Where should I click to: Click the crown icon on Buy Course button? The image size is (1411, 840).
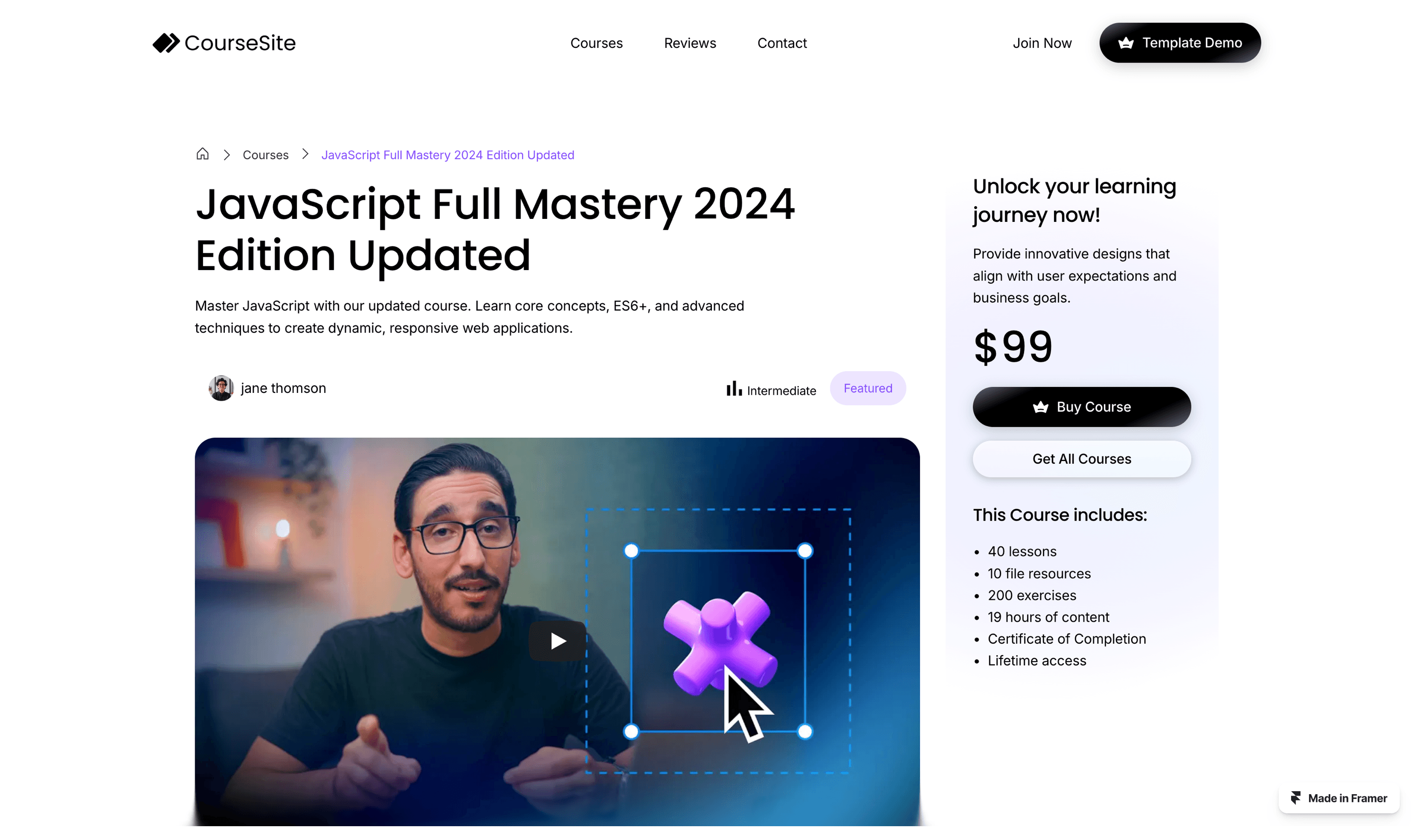click(1040, 407)
